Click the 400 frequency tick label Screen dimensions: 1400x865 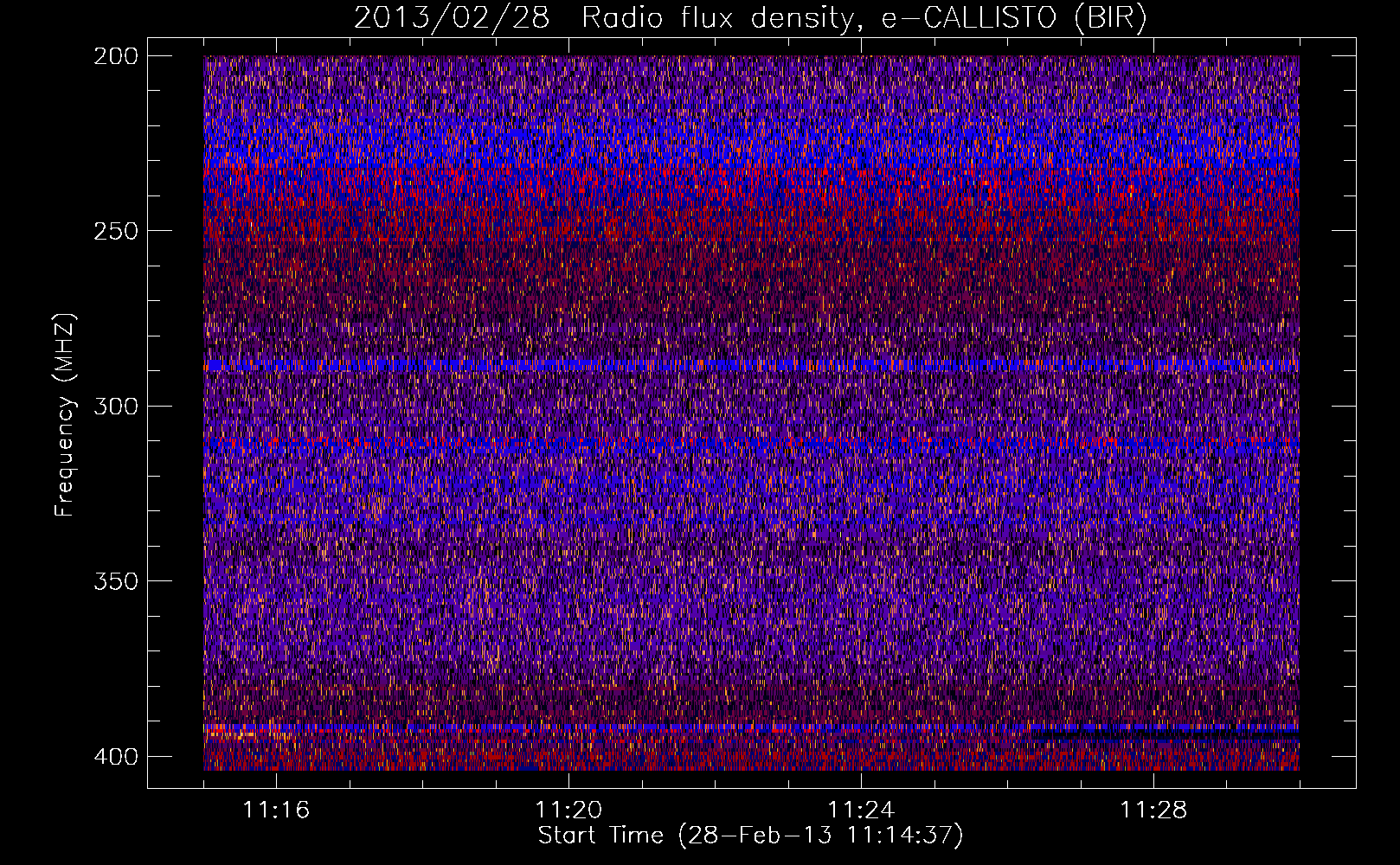coord(115,756)
